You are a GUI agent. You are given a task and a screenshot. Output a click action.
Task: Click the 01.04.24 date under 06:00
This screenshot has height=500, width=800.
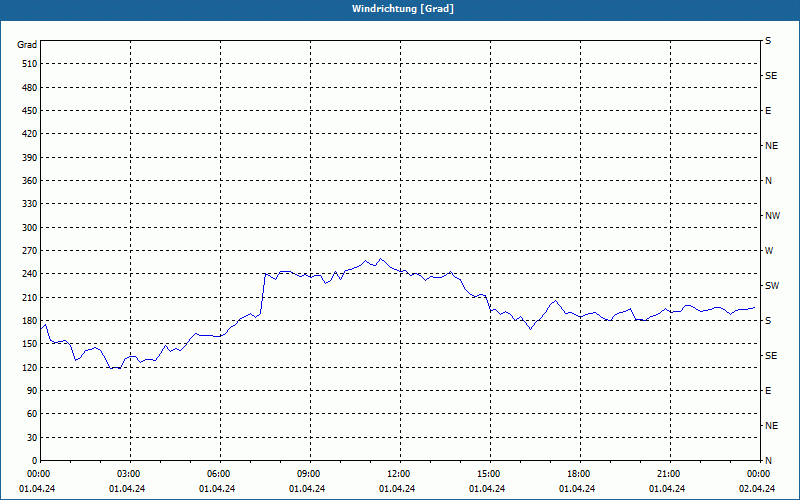coord(217,489)
